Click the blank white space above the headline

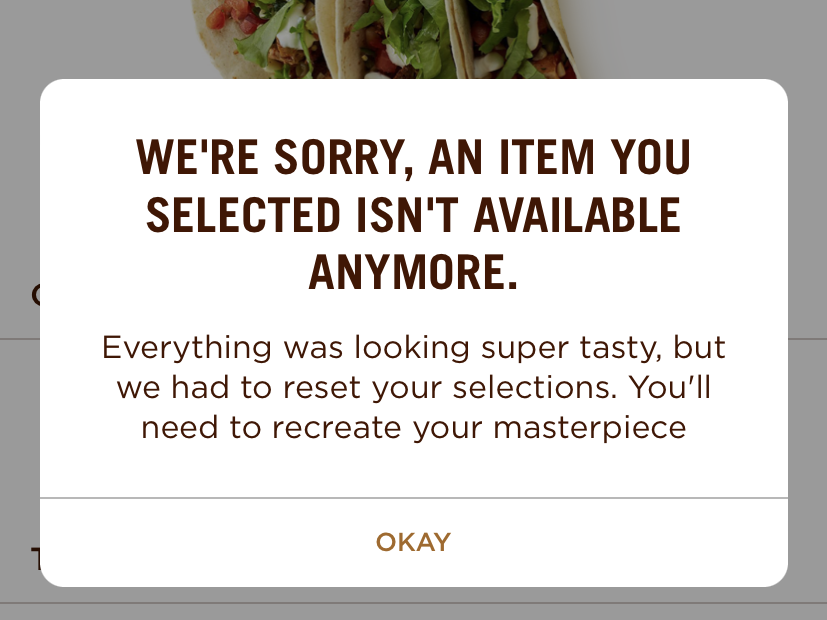[414, 108]
